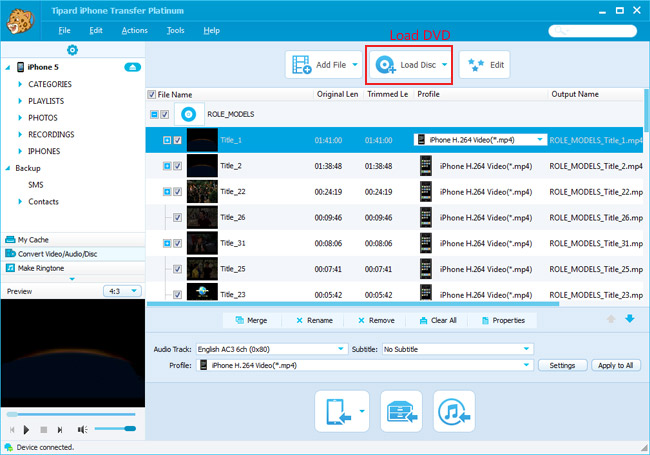Skip to next preview item
Image resolution: width=650 pixels, height=455 pixels.
60,430
